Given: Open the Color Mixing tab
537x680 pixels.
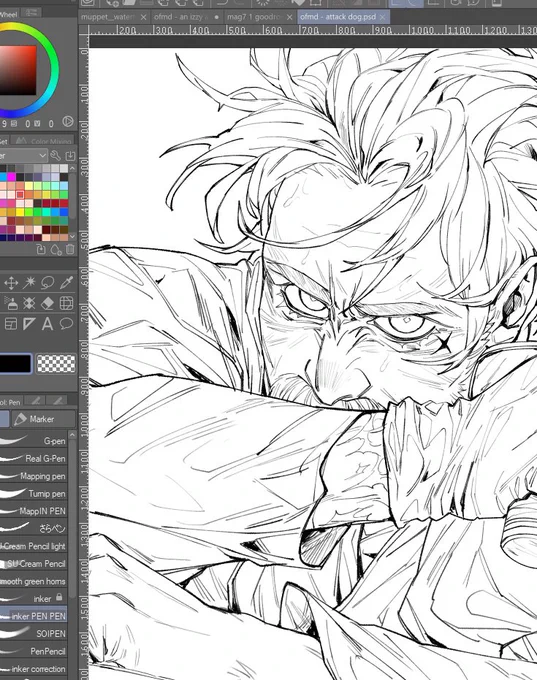Looking at the screenshot, I should pos(43,141).
